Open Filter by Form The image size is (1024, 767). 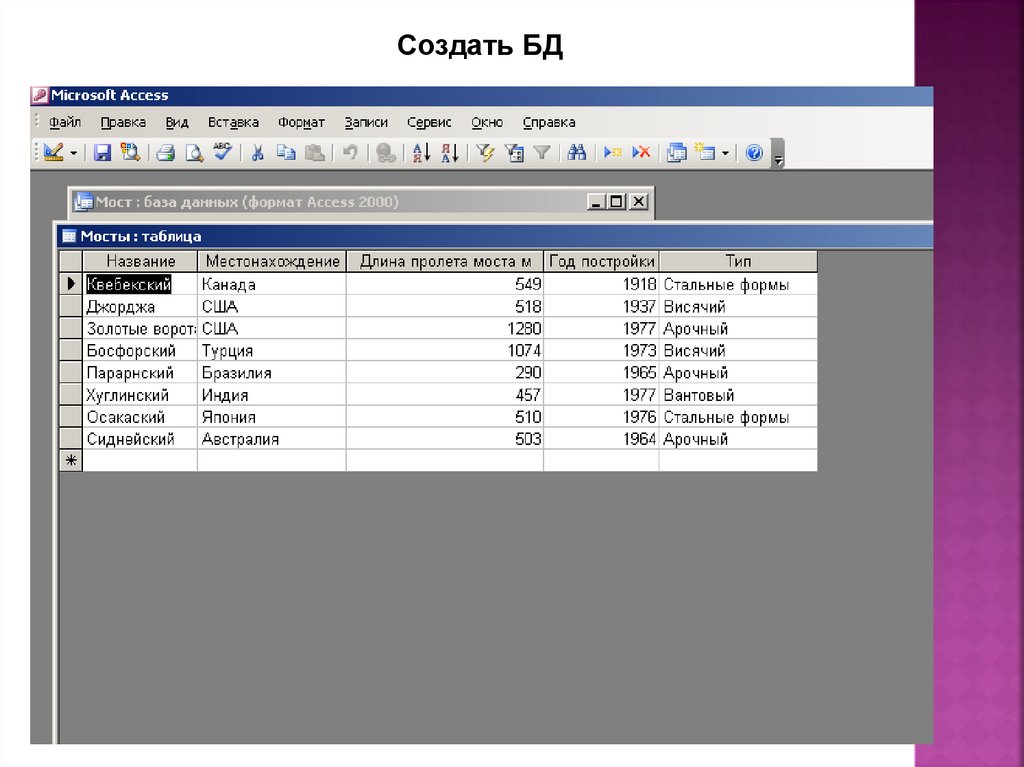click(514, 153)
